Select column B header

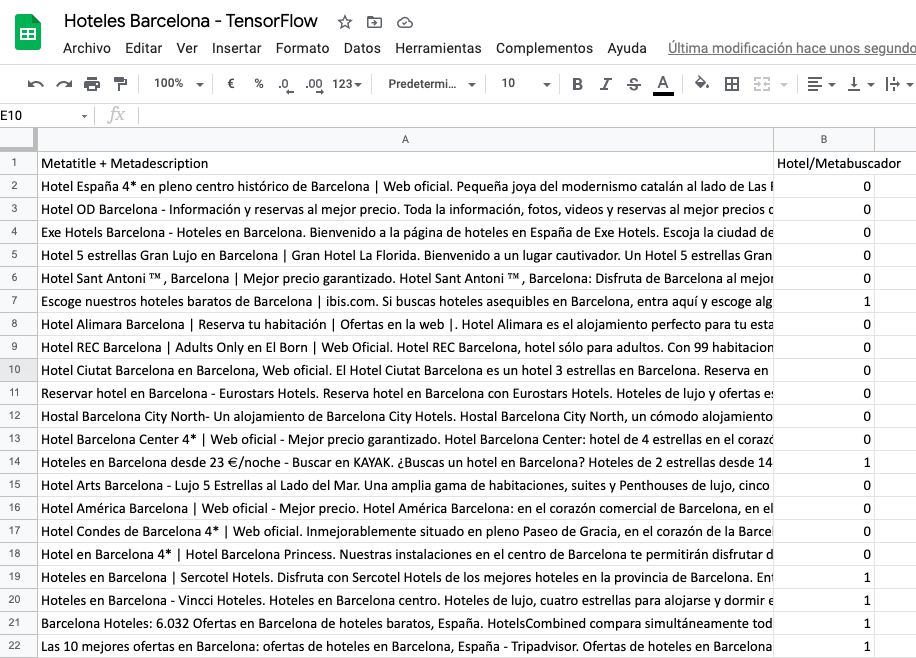tap(824, 140)
